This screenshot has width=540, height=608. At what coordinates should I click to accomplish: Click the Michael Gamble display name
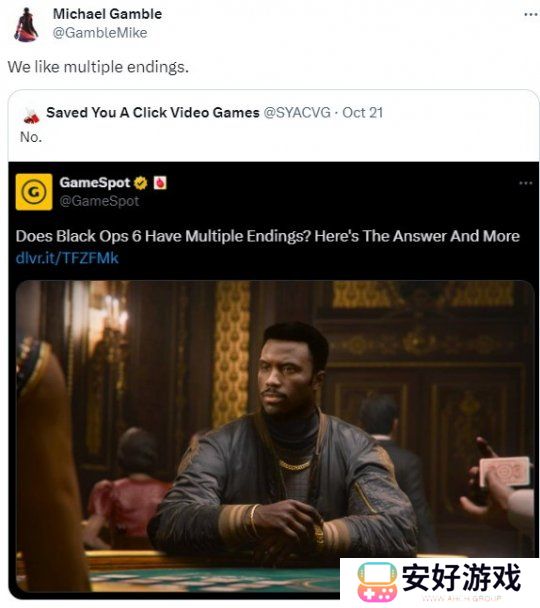[107, 14]
